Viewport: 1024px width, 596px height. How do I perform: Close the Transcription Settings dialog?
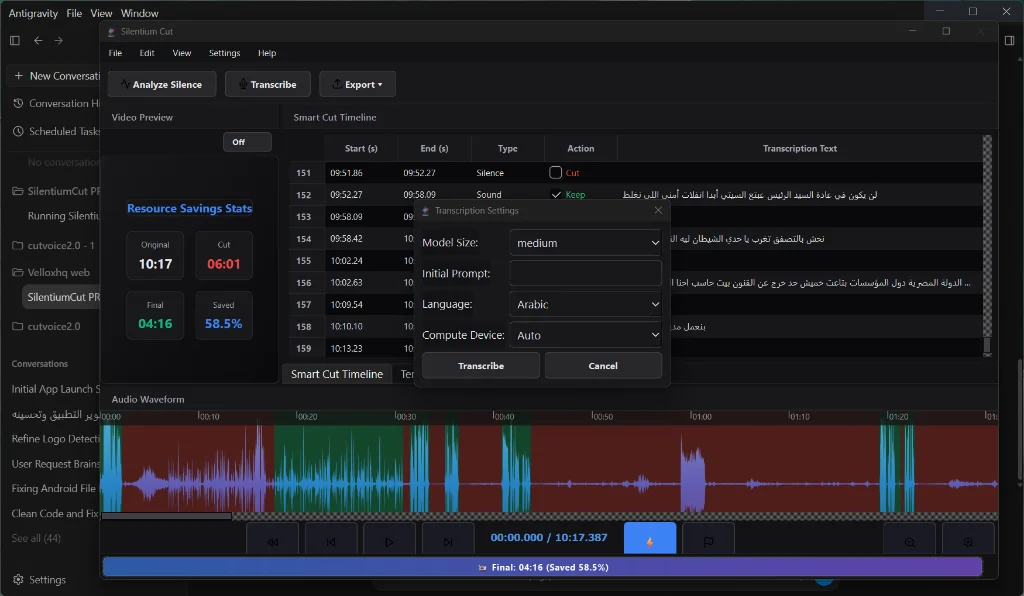(x=658, y=210)
